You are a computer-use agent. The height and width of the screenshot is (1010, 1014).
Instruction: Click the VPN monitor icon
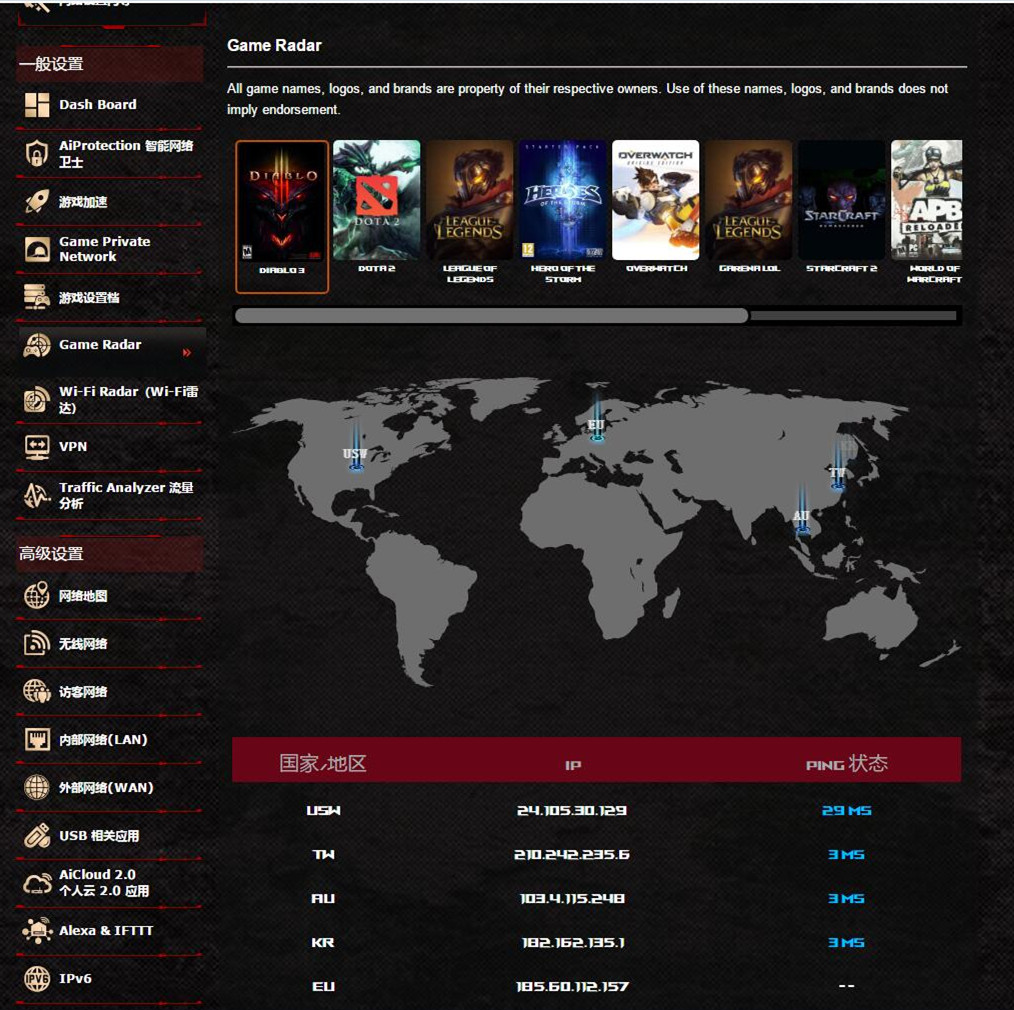tap(37, 447)
